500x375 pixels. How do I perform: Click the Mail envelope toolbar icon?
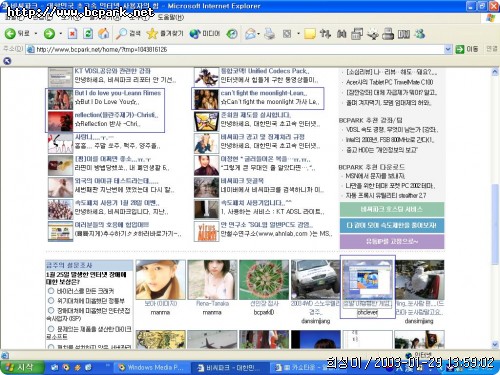[x=250, y=33]
